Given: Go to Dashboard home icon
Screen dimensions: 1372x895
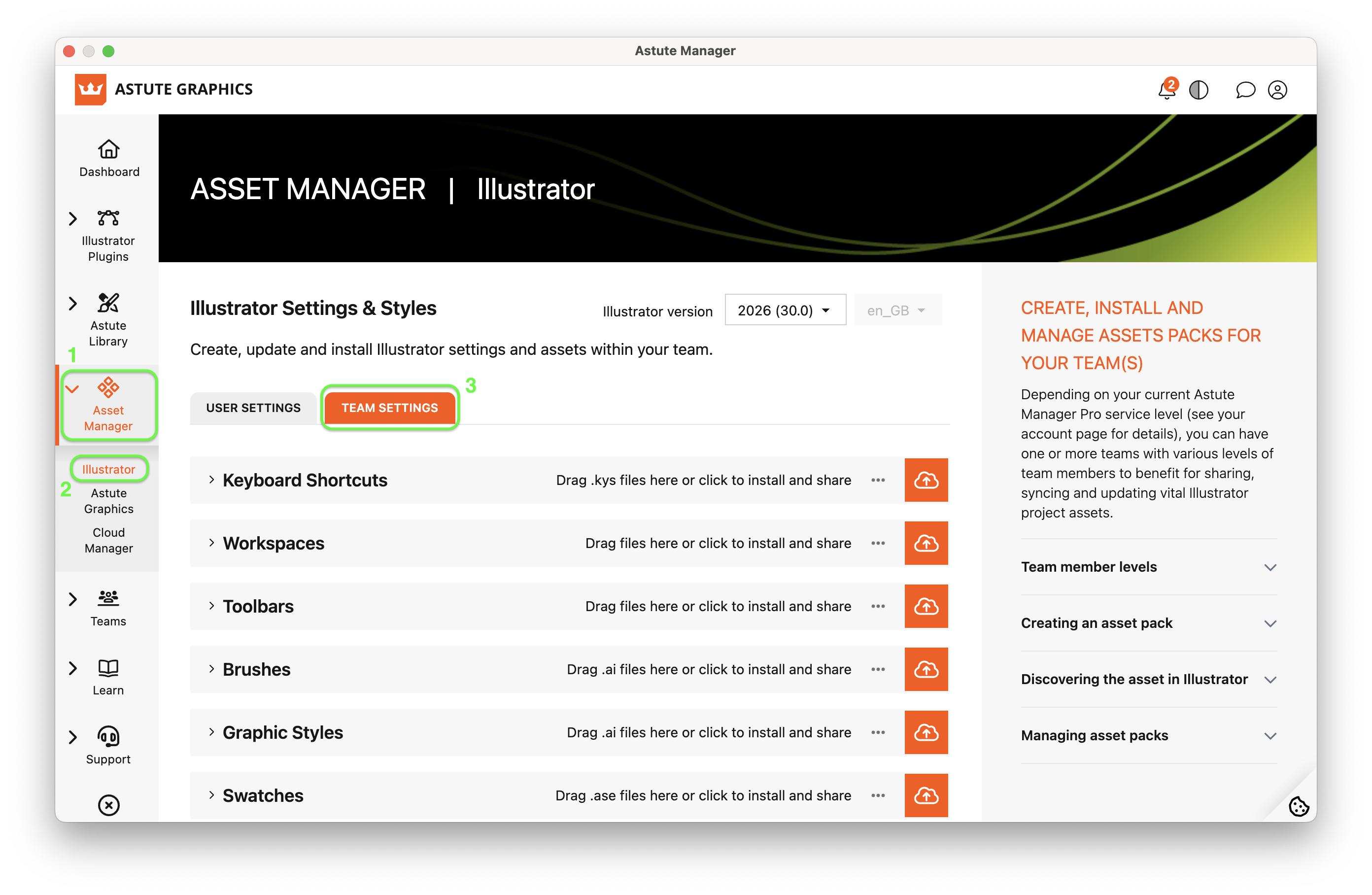Looking at the screenshot, I should [x=108, y=149].
